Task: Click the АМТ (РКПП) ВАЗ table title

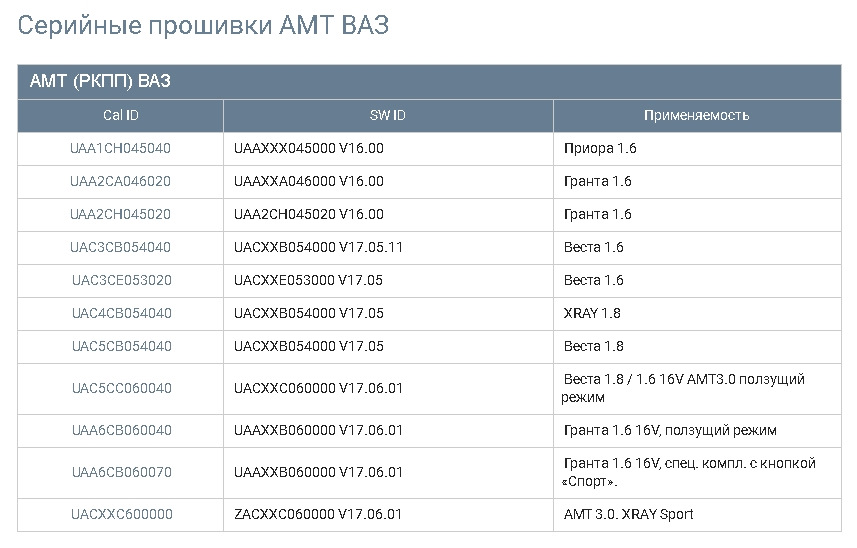Action: [x=100, y=82]
